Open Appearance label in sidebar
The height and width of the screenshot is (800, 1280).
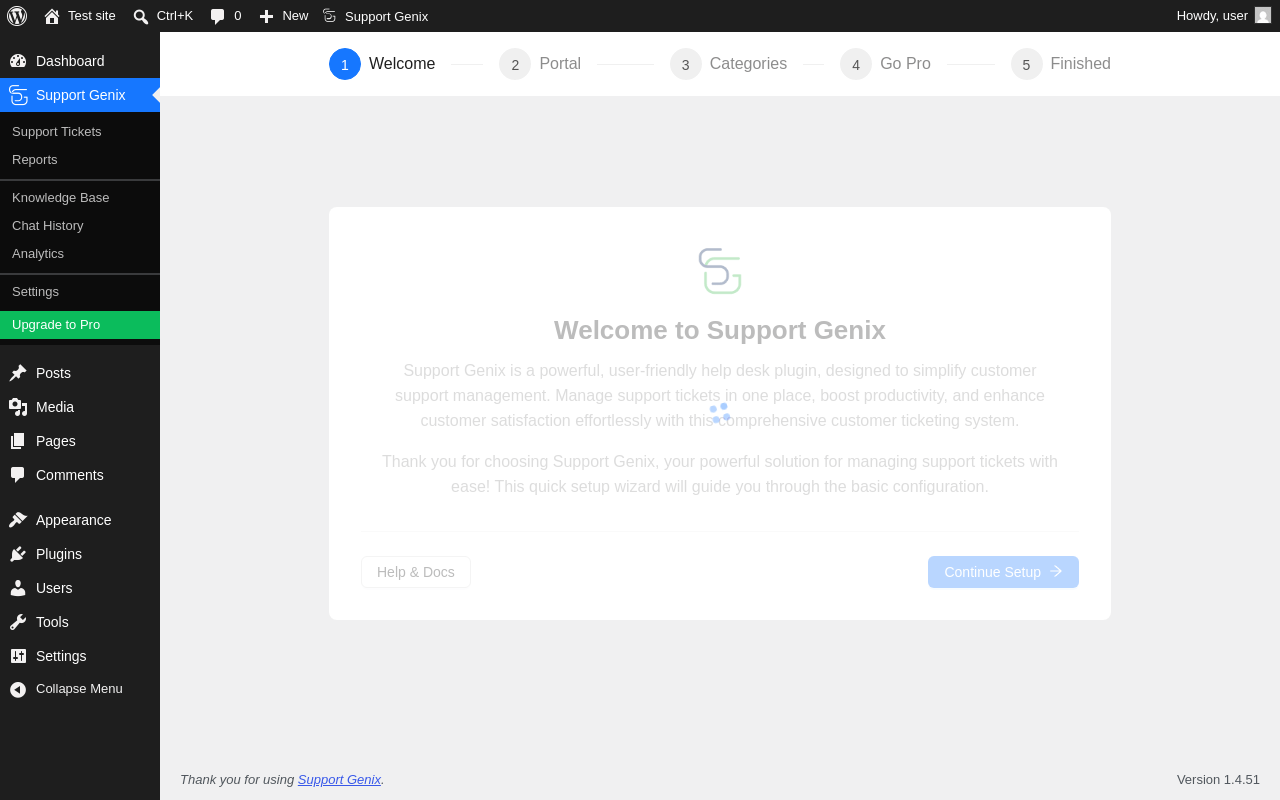pyautogui.click(x=74, y=520)
